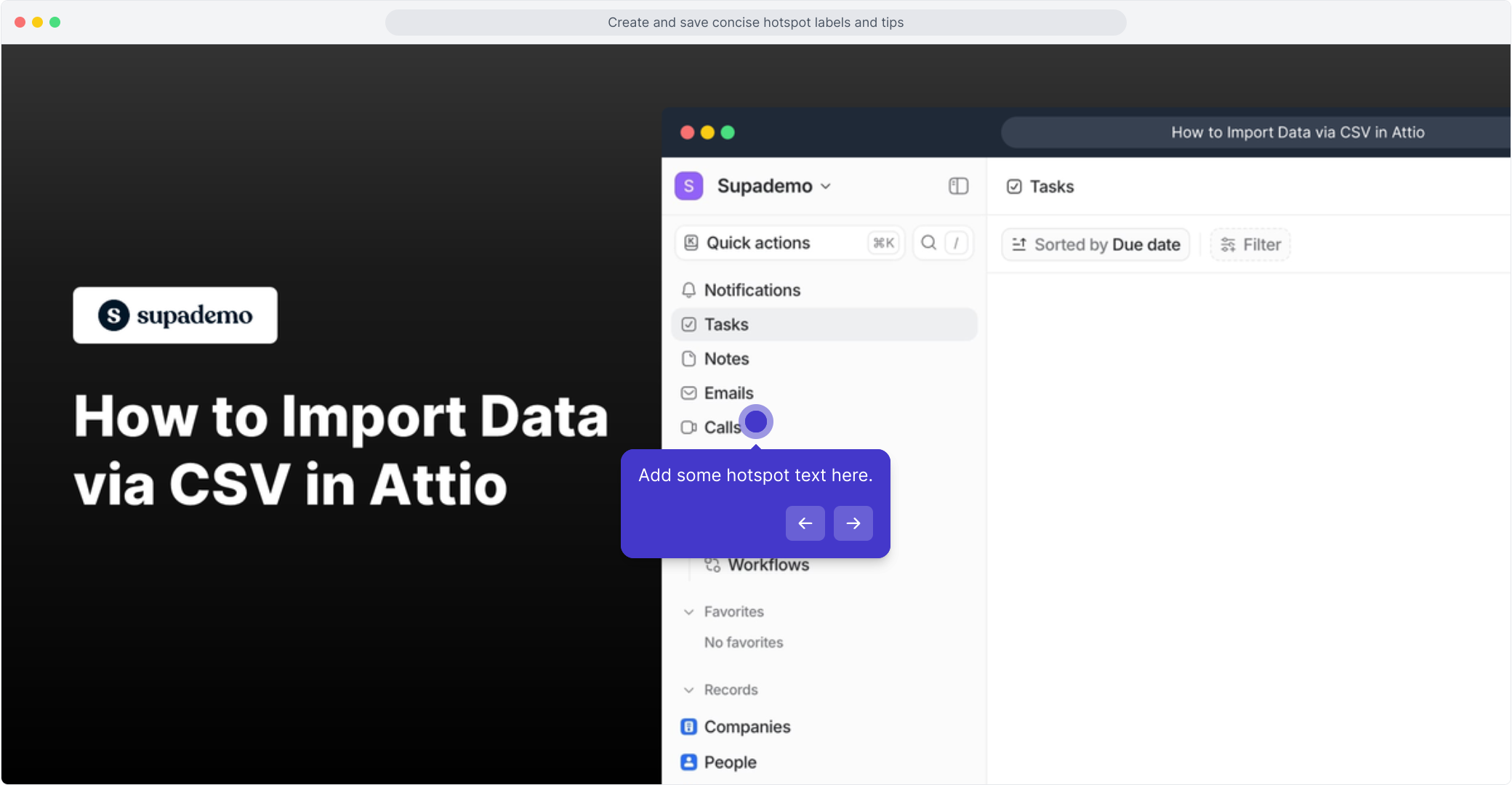Viewport: 1512px width, 785px height.
Task: Click the Companies blue icon
Action: pyautogui.click(x=688, y=727)
